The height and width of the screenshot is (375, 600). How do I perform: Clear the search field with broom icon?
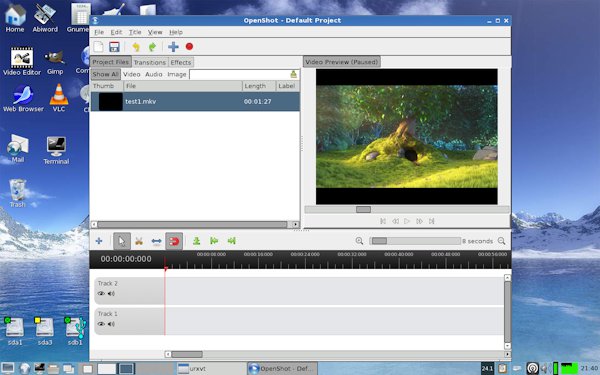tap(293, 74)
